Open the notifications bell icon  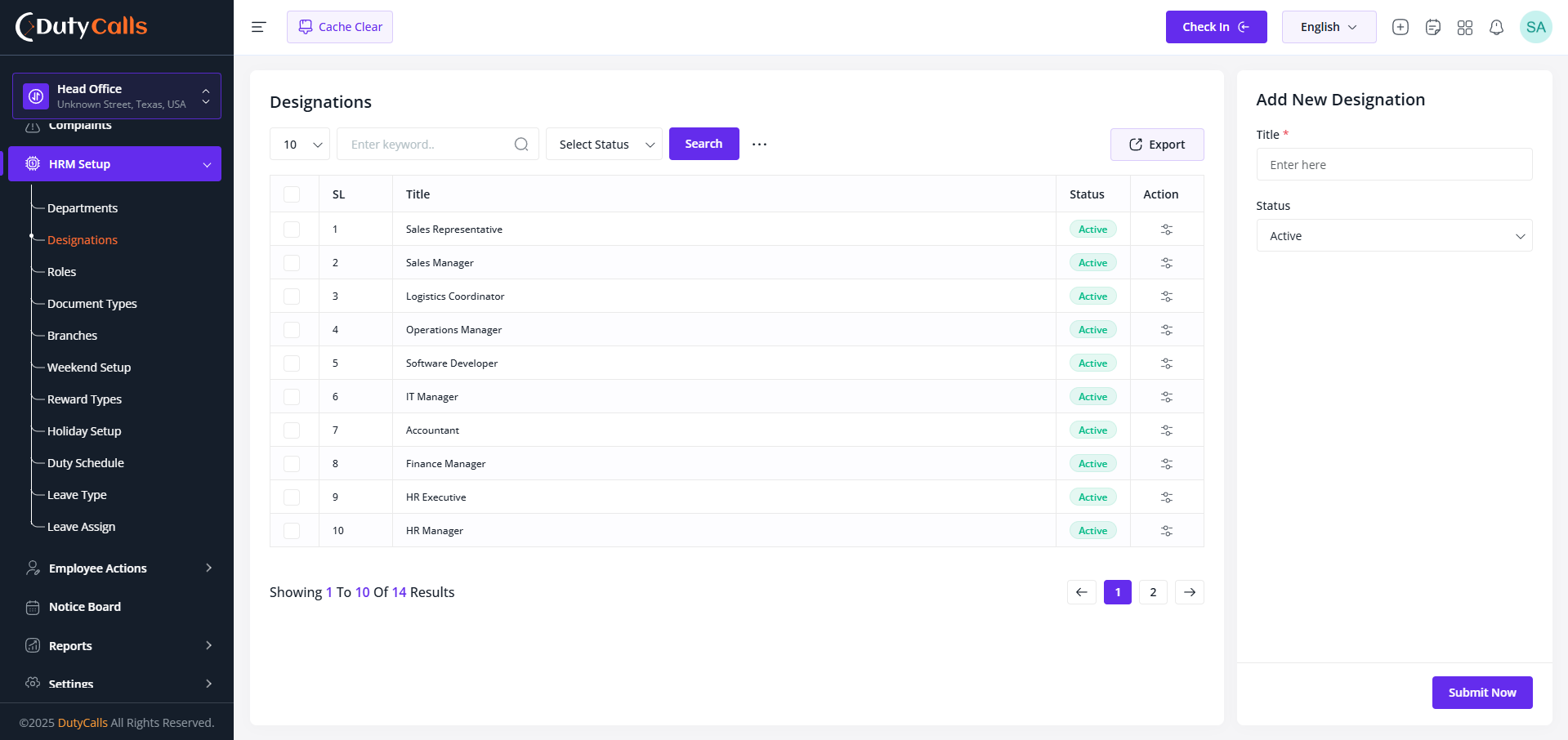pyautogui.click(x=1496, y=27)
